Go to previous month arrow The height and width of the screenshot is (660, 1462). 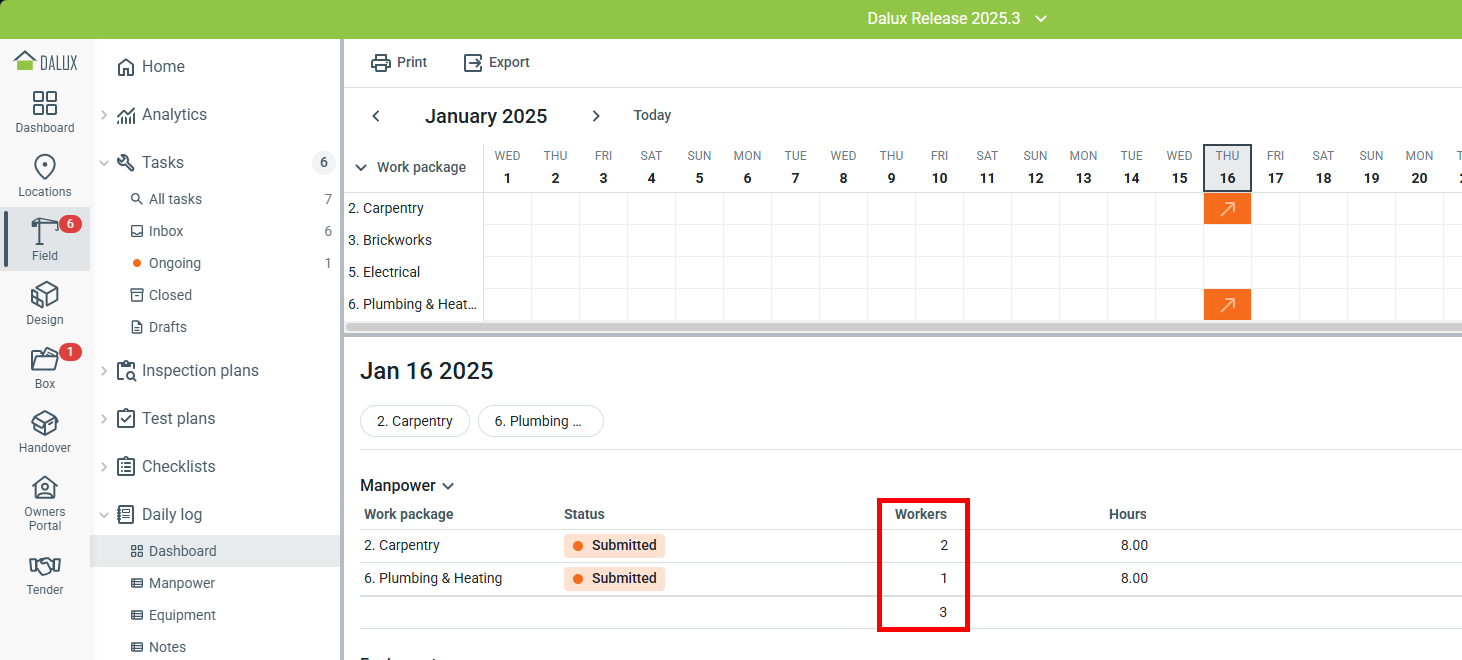(x=376, y=116)
